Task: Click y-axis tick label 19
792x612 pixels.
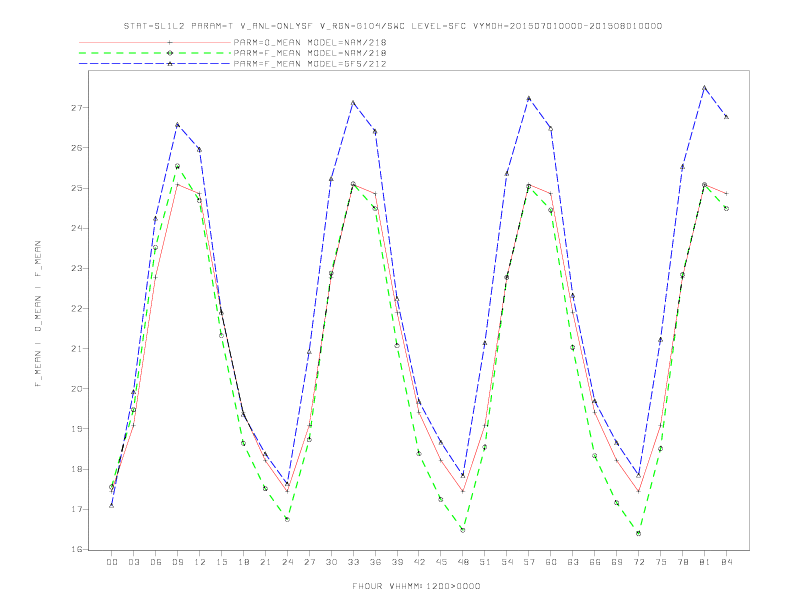Action: 77,429
